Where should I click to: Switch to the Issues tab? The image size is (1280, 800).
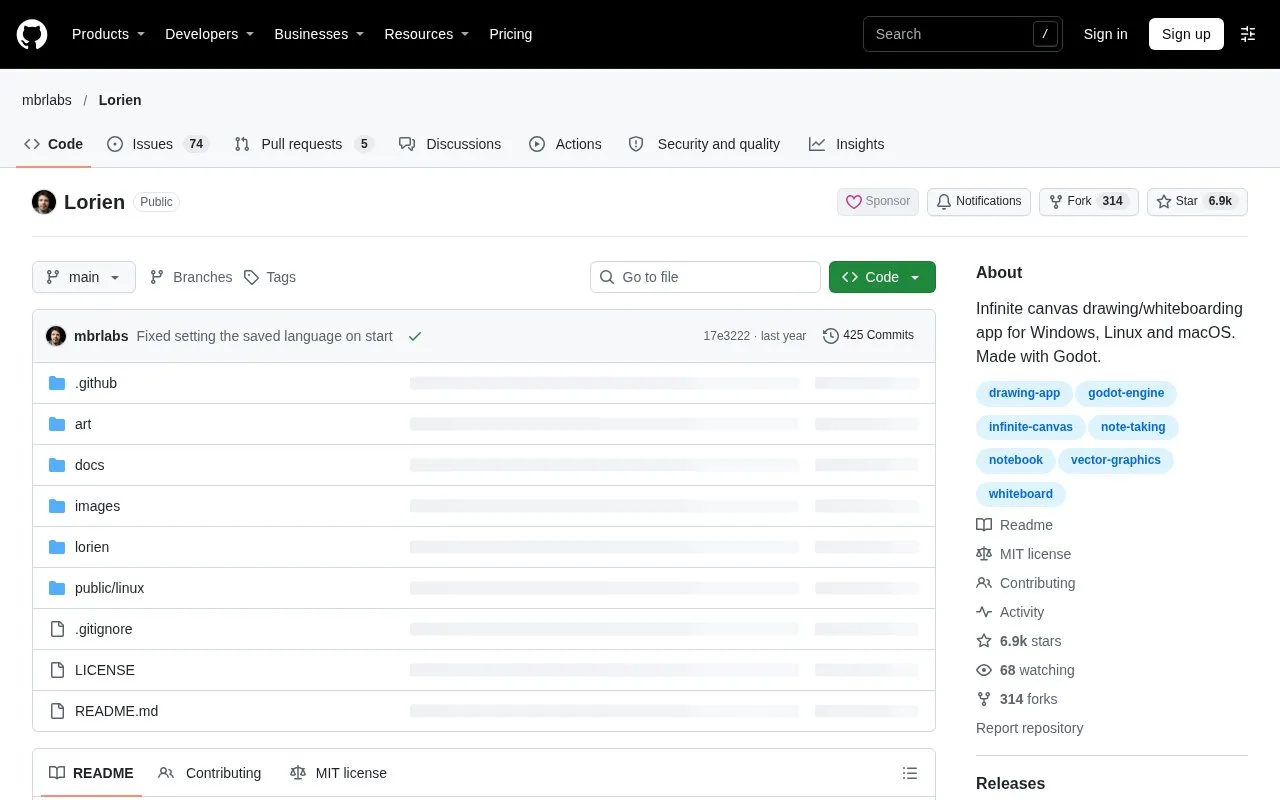(157, 144)
